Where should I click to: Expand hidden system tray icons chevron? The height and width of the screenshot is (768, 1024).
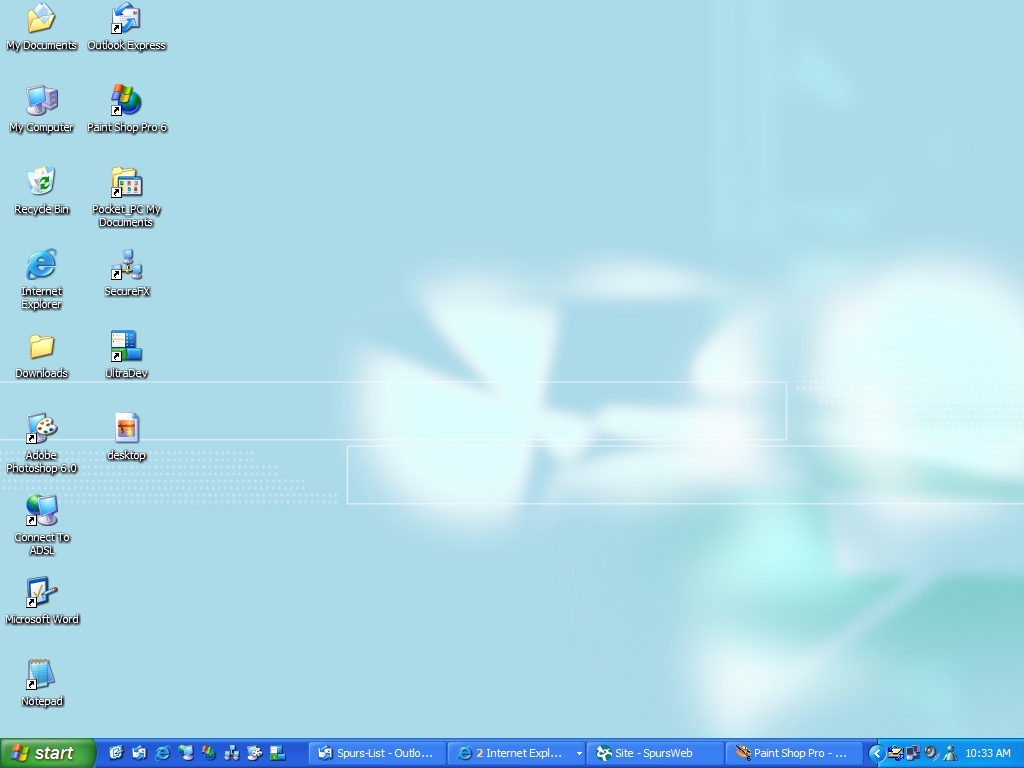tap(876, 753)
